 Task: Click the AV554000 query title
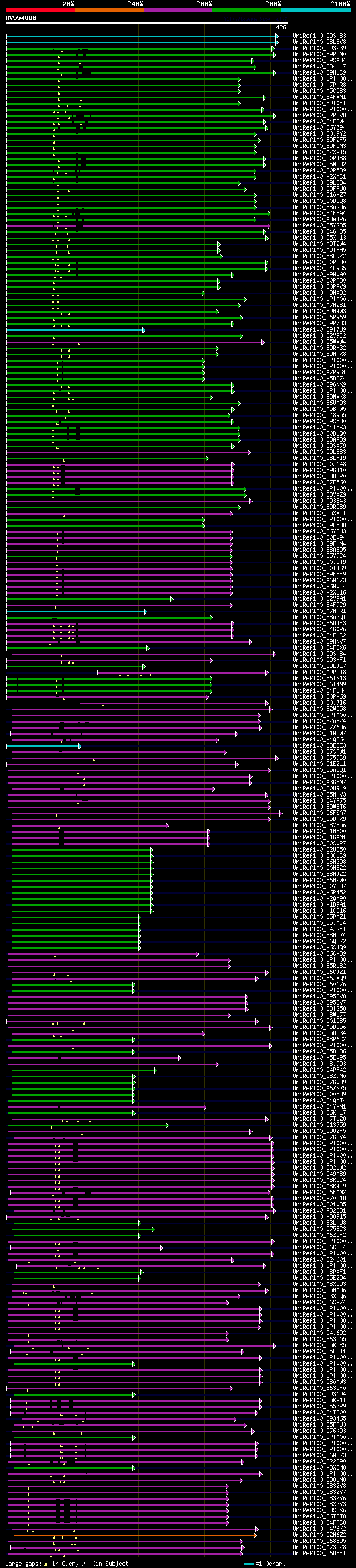click(x=21, y=18)
